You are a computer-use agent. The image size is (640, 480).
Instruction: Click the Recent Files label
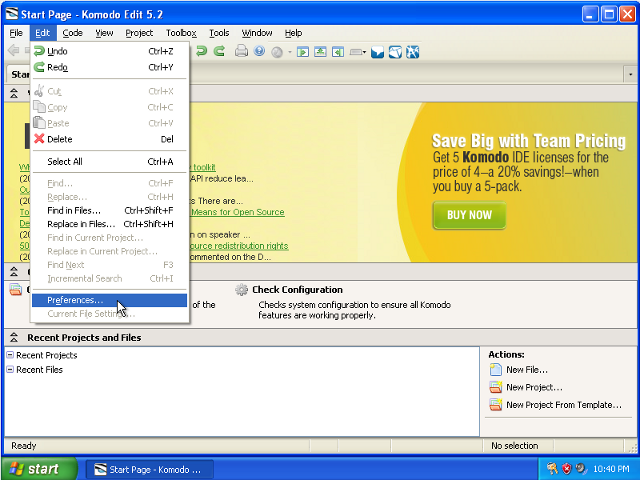click(x=40, y=370)
